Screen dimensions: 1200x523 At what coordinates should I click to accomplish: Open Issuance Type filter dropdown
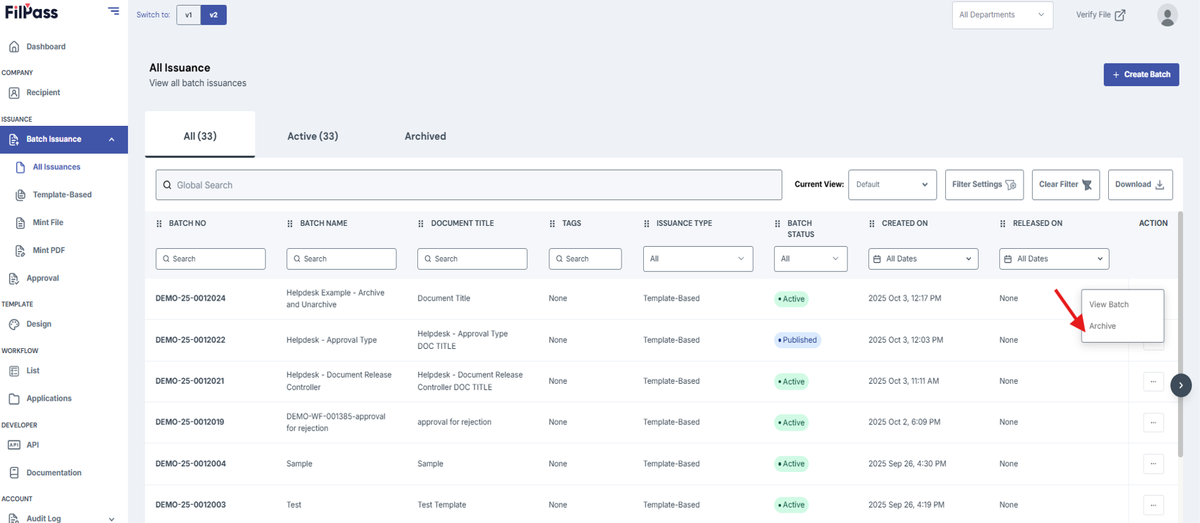698,259
